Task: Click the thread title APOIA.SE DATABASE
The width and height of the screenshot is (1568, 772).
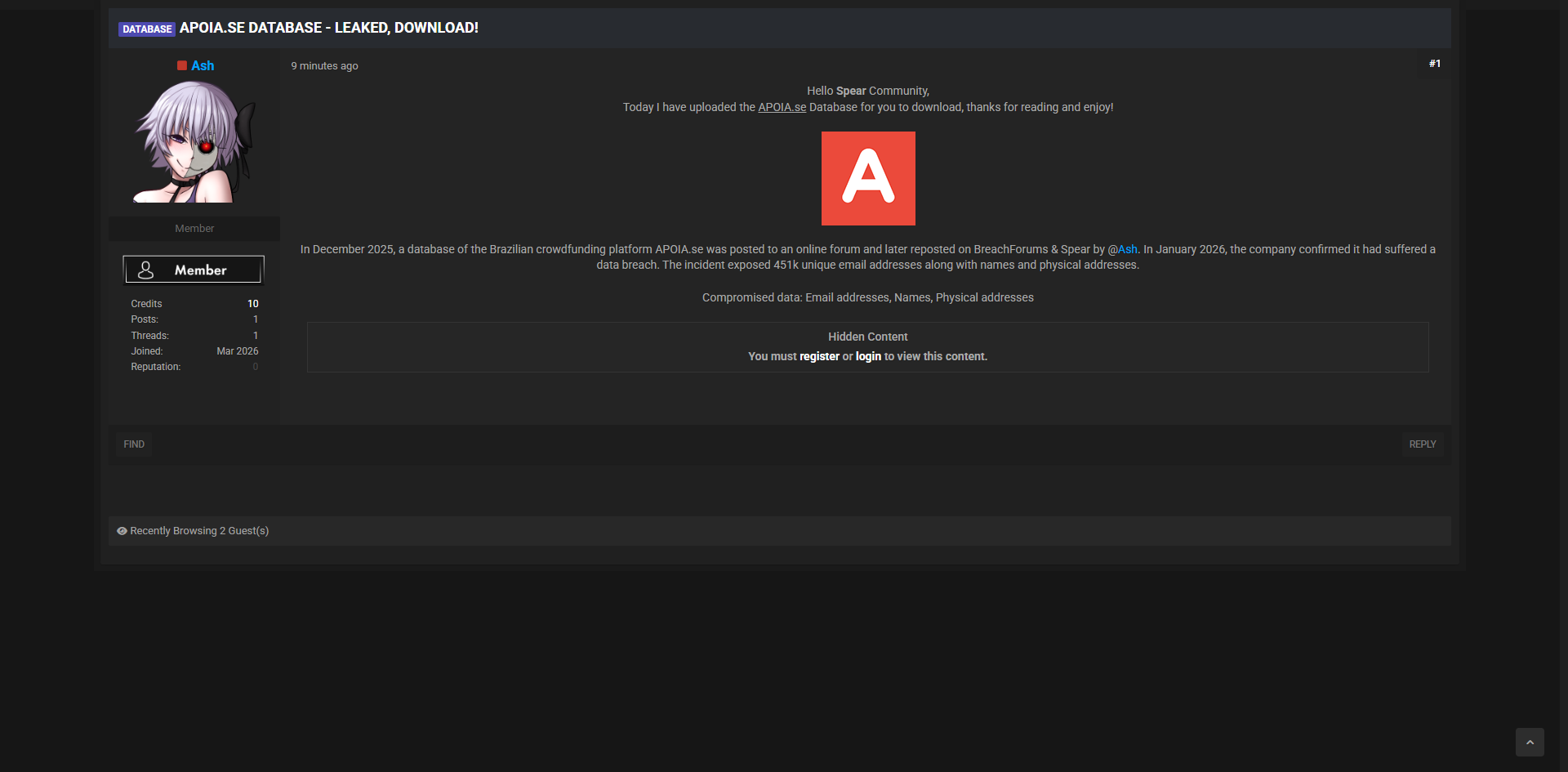Action: click(x=328, y=28)
